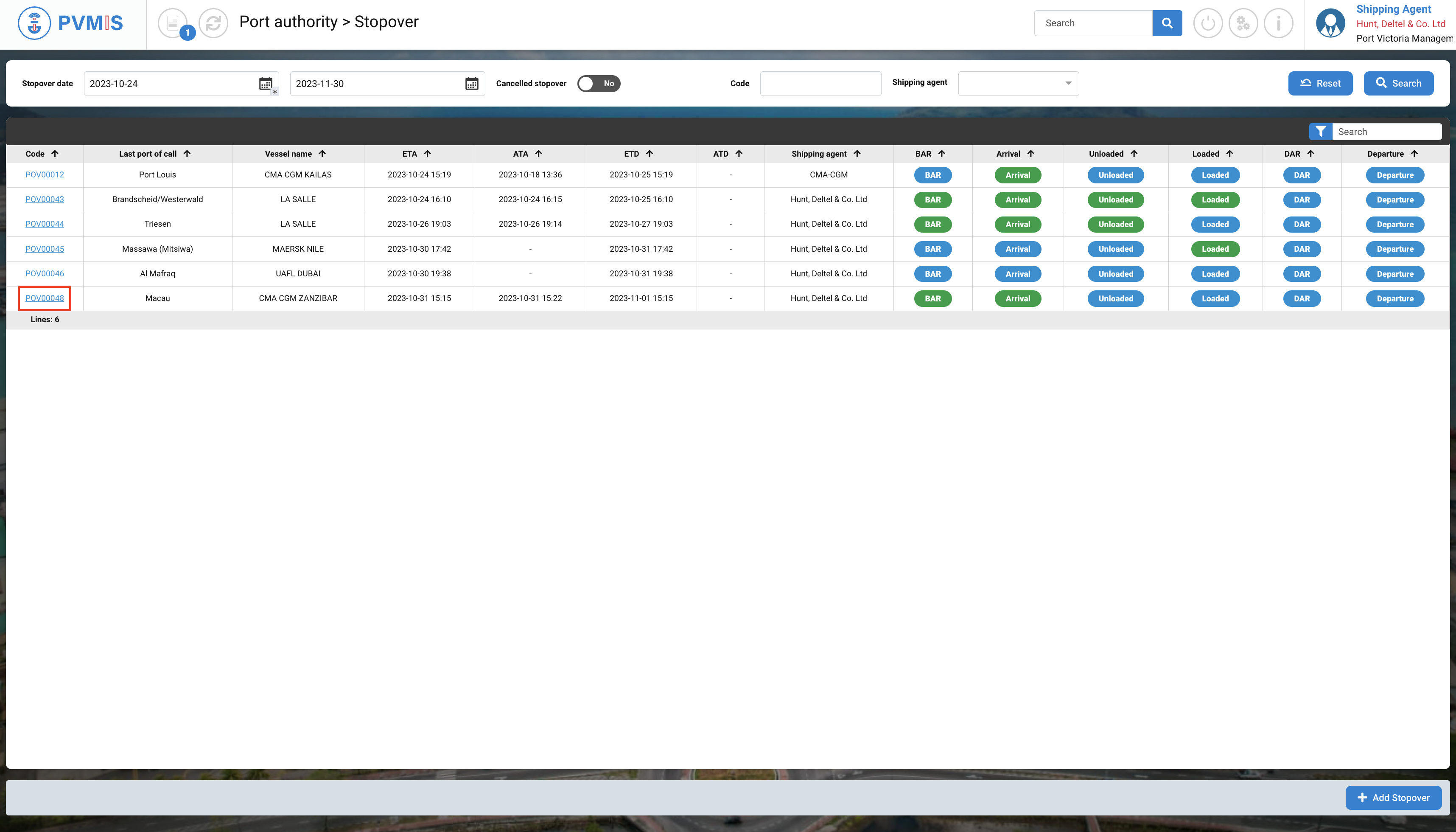
Task: Open the settings gears icon
Action: pos(1243,23)
